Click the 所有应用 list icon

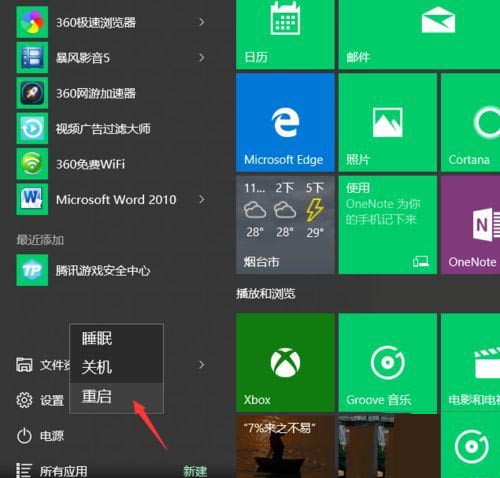24,471
